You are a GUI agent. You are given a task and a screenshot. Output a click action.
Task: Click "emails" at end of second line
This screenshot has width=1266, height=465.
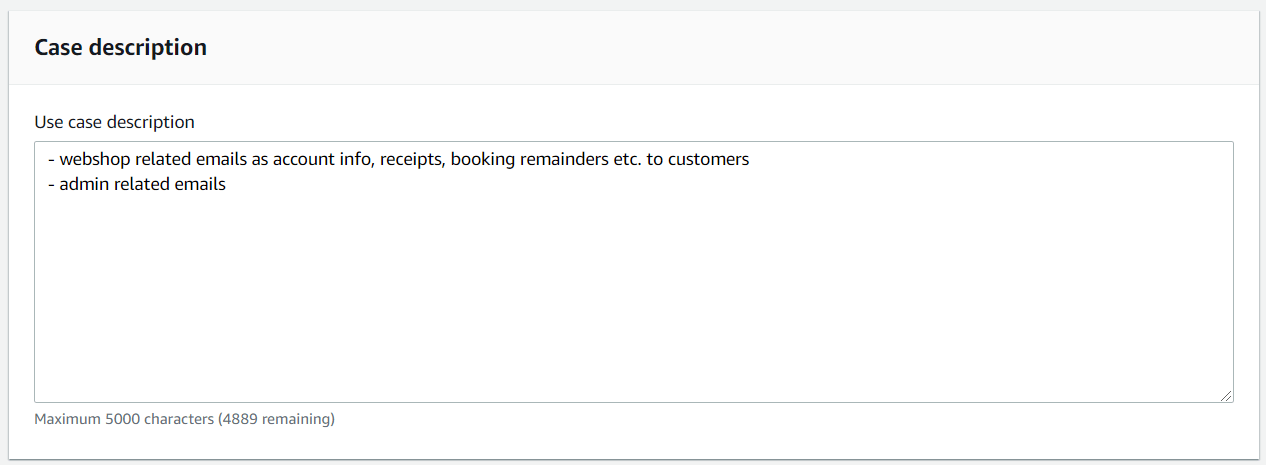200,184
